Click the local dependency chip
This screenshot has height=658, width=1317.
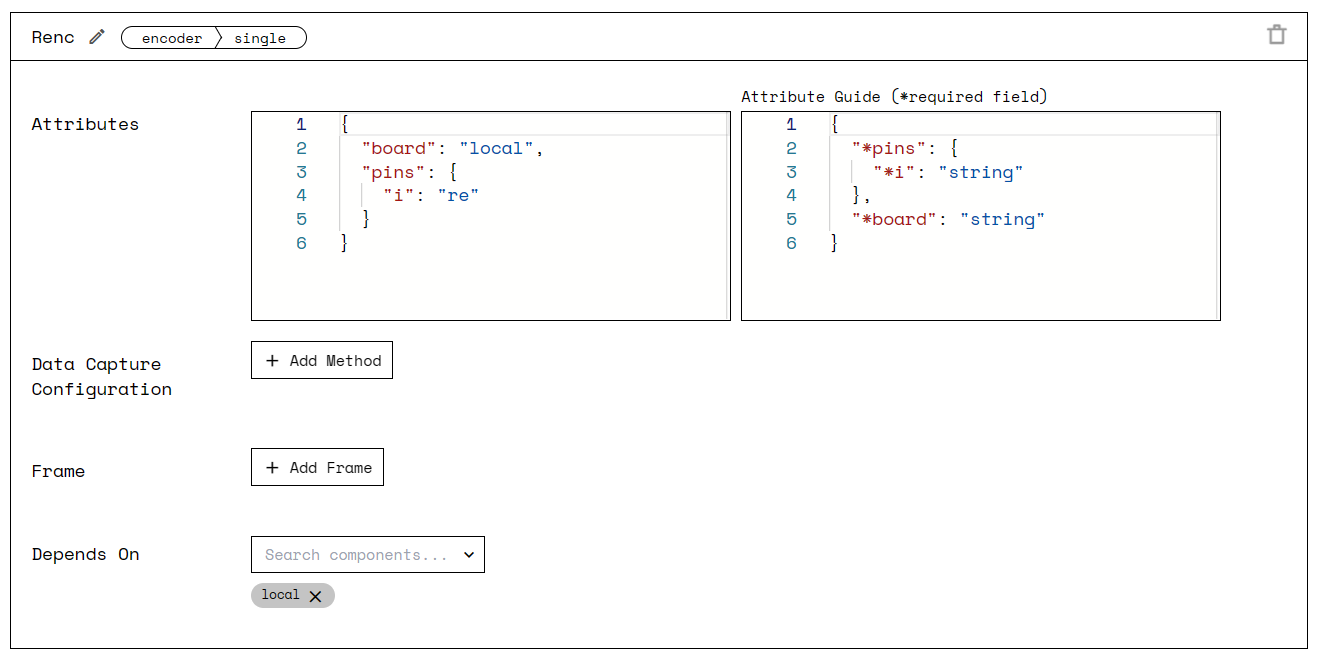coord(280,595)
